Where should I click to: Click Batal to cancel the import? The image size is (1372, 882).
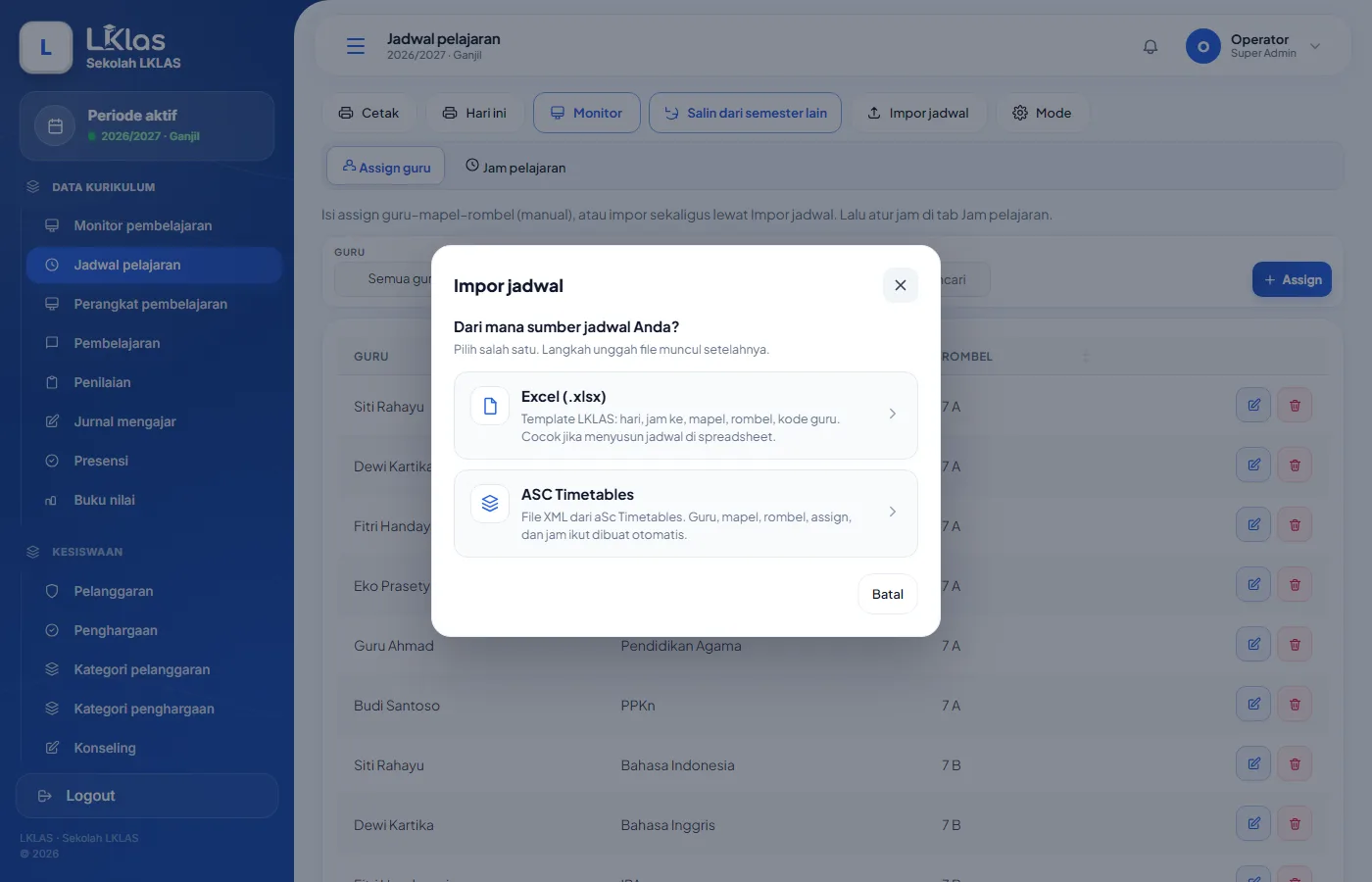pyautogui.click(x=888, y=594)
